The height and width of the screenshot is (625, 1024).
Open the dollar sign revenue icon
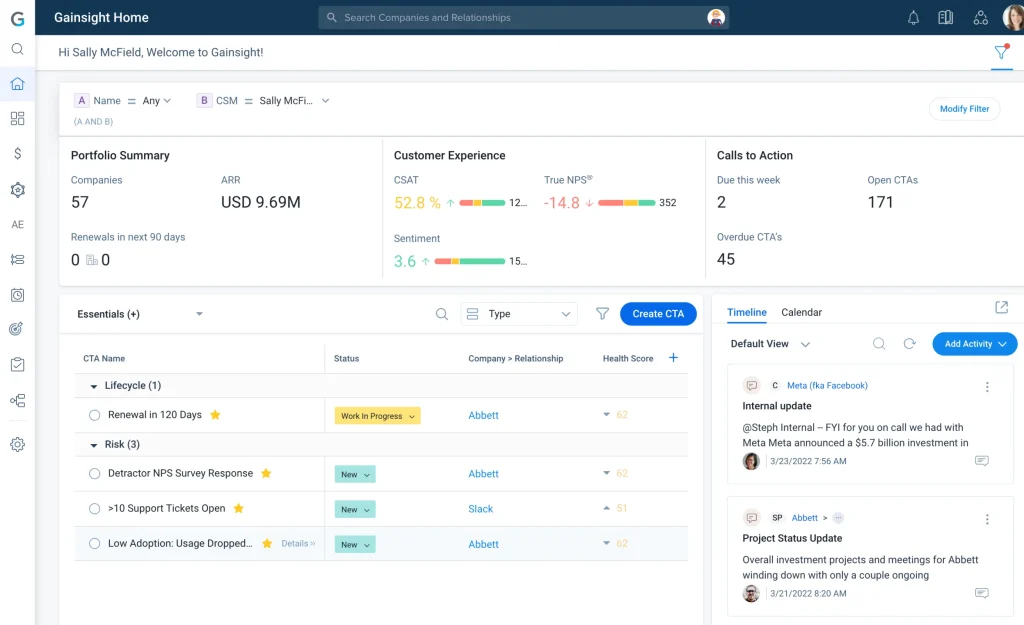18,153
